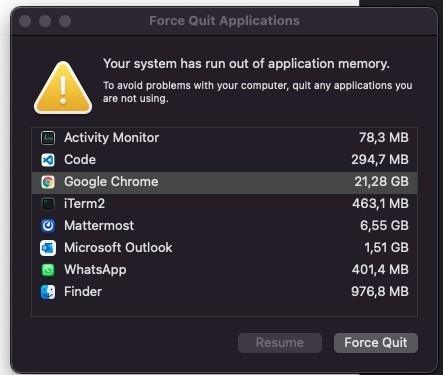Click the iTerm2 terminal icon

48,204
